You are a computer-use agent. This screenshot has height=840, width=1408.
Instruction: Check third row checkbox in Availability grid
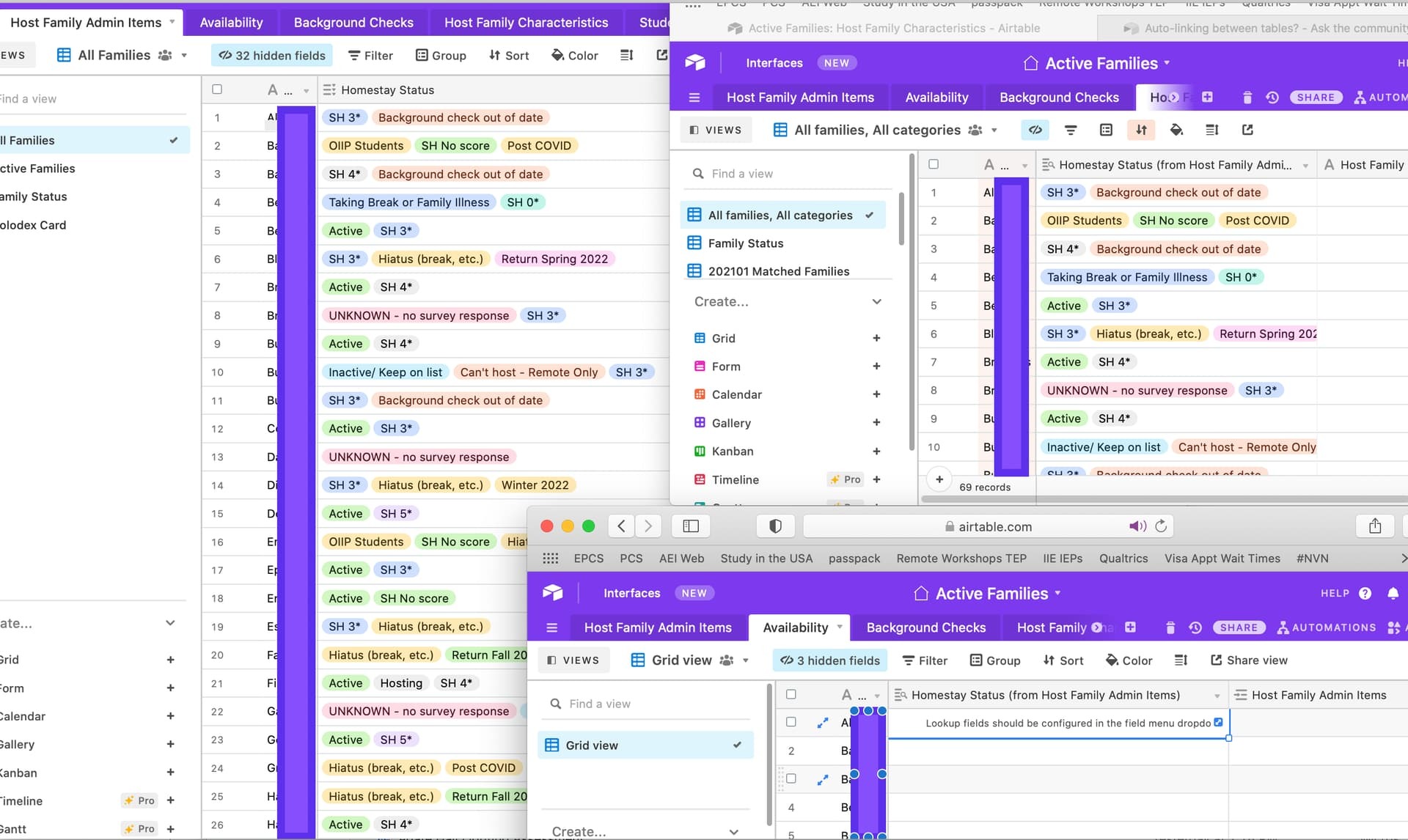point(791,778)
